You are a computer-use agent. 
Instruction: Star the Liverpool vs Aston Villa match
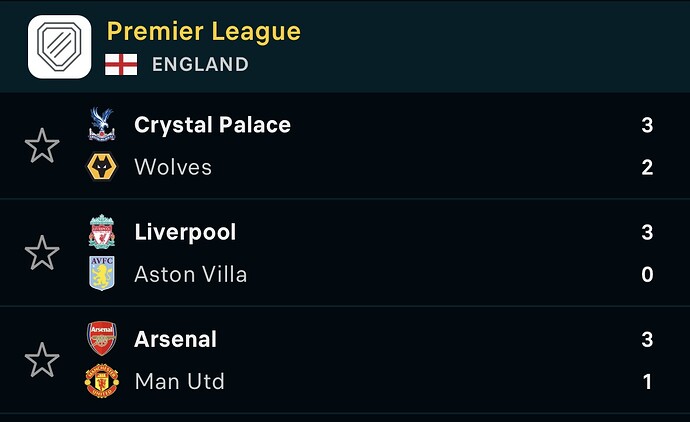(x=42, y=253)
